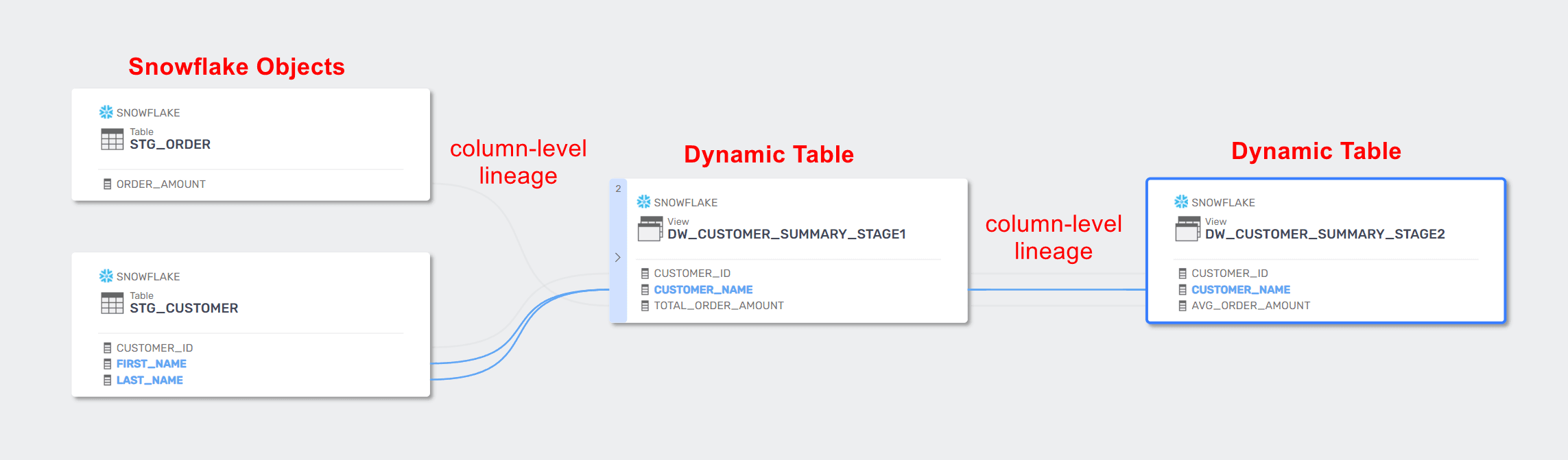Select the TOTAL_ORDER_AMOUNT column

click(719, 306)
